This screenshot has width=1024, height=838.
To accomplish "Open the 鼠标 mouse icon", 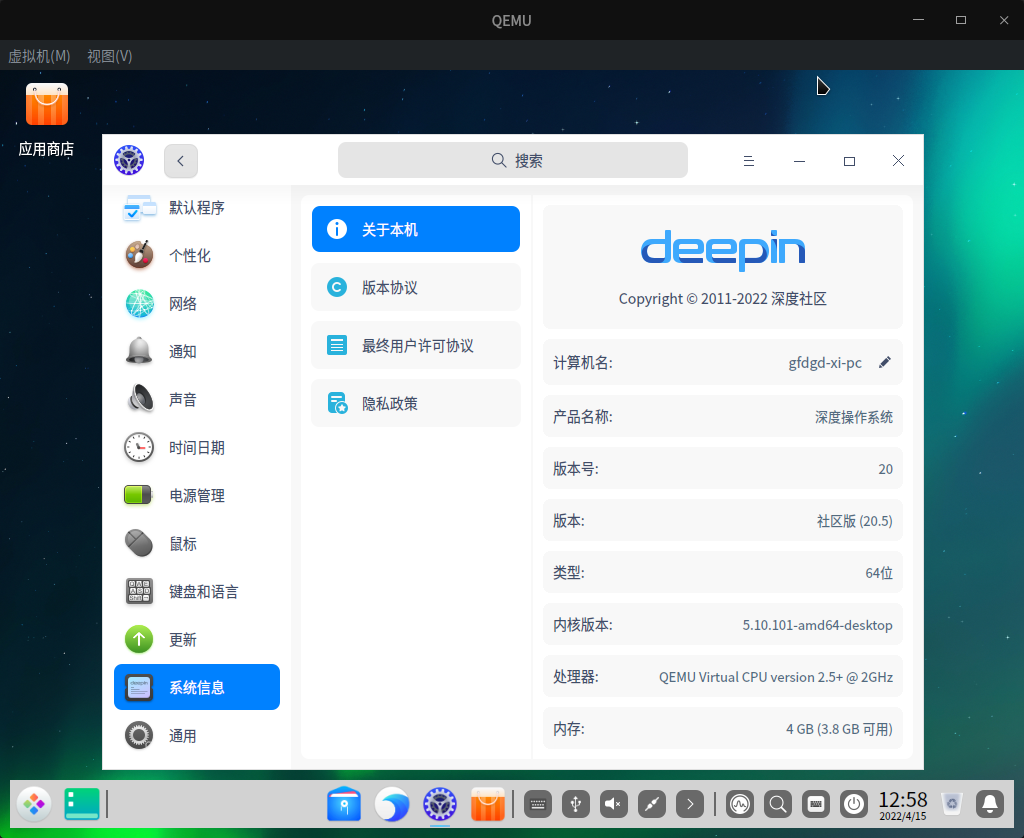I will 139,543.
